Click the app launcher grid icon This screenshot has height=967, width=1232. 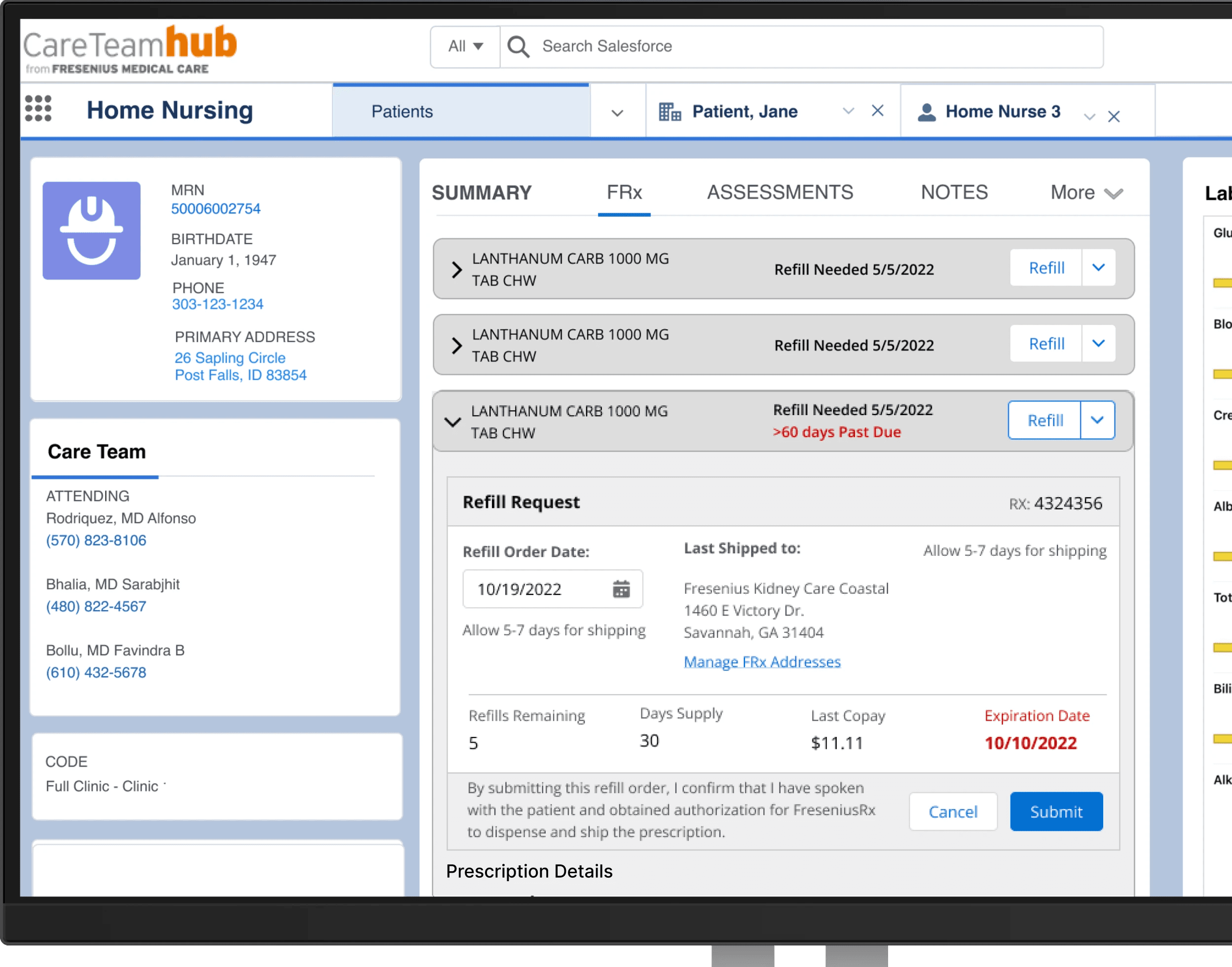(38, 109)
